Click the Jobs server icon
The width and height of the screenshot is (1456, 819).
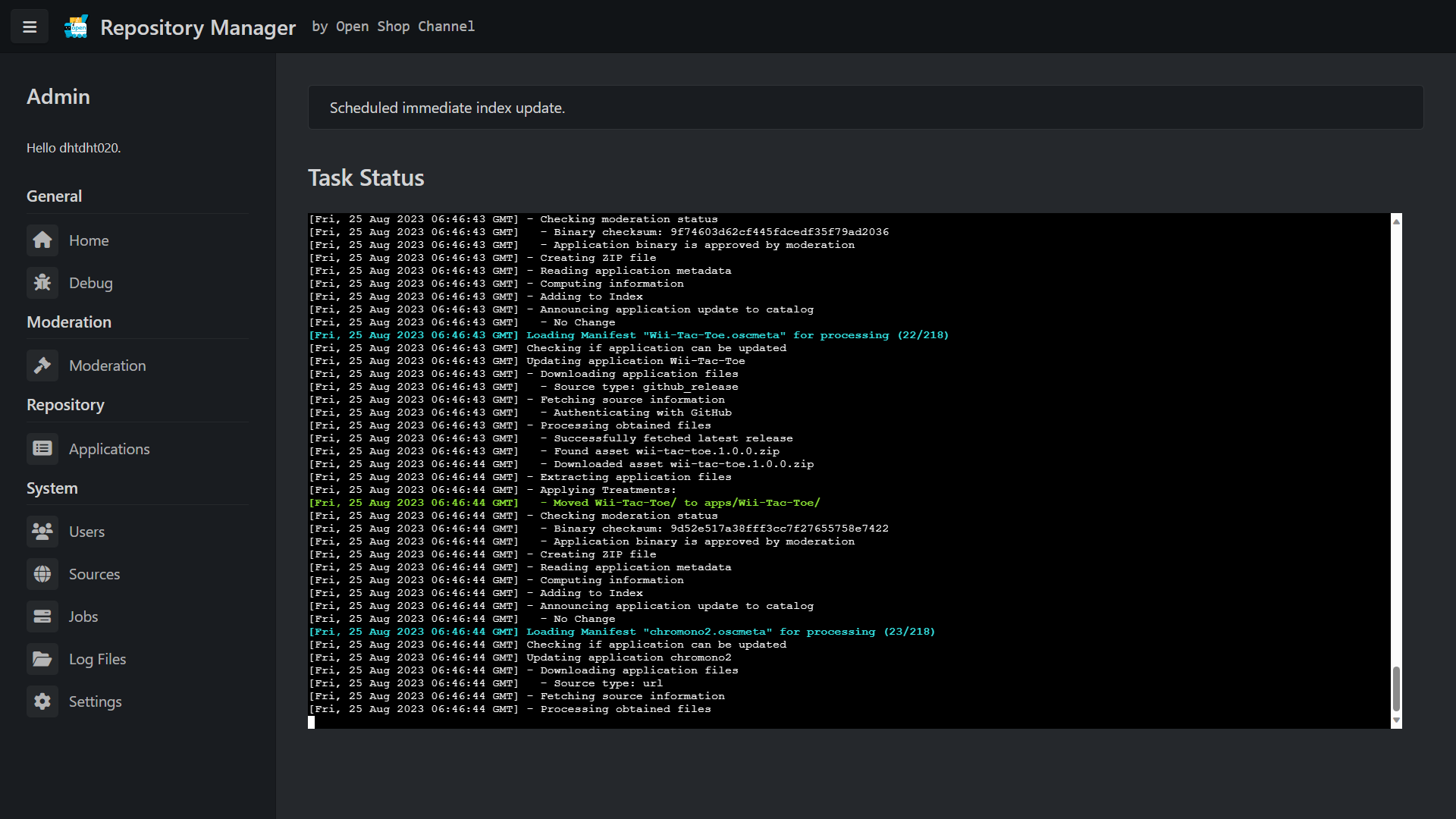[x=42, y=617]
